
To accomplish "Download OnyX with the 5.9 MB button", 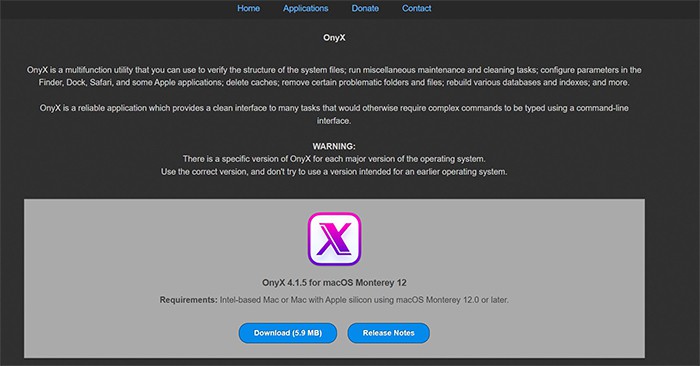I will click(x=288, y=333).
